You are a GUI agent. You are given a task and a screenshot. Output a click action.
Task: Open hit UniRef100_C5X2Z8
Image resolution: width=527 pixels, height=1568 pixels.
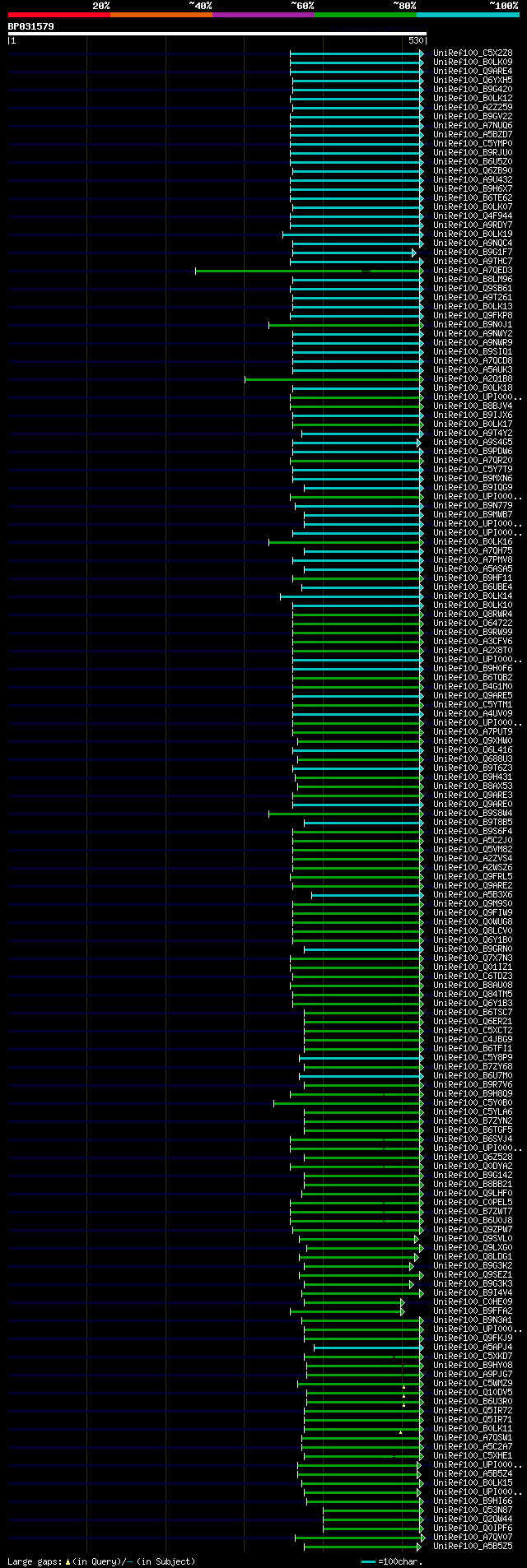pos(473,53)
